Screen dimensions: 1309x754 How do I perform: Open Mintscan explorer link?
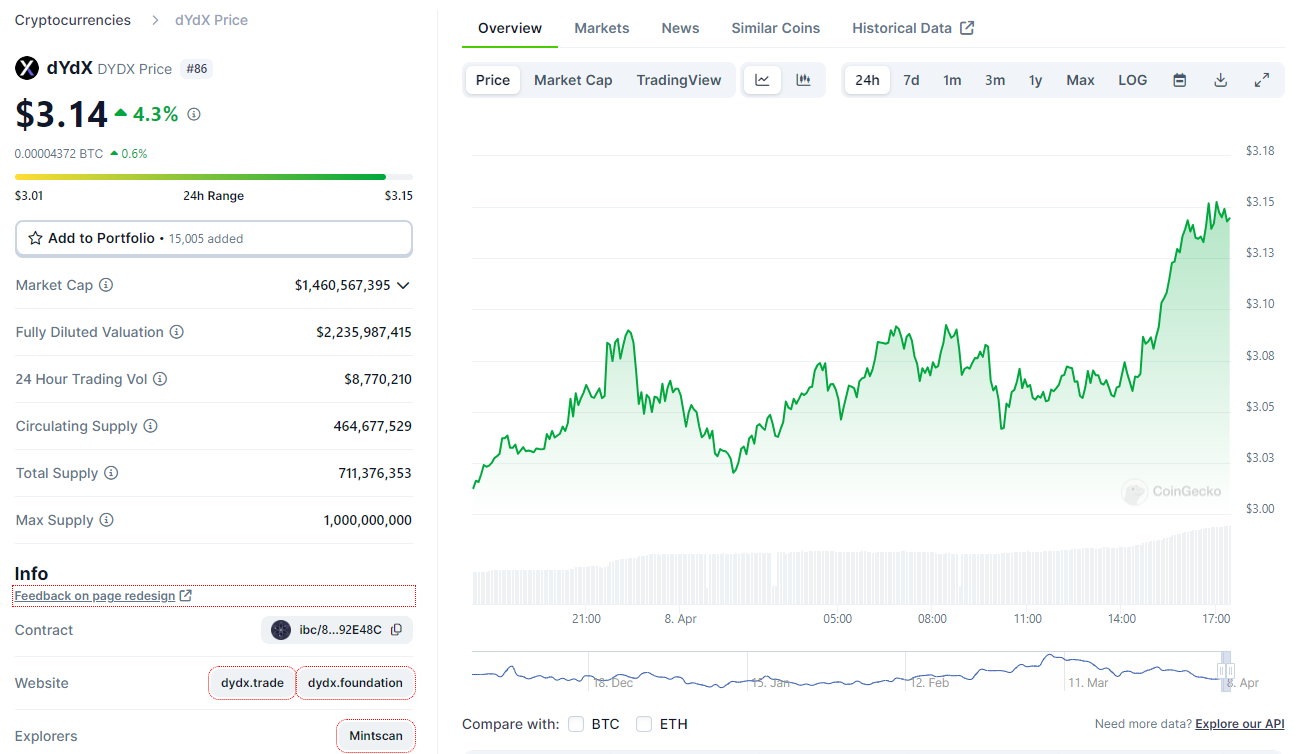(376, 736)
